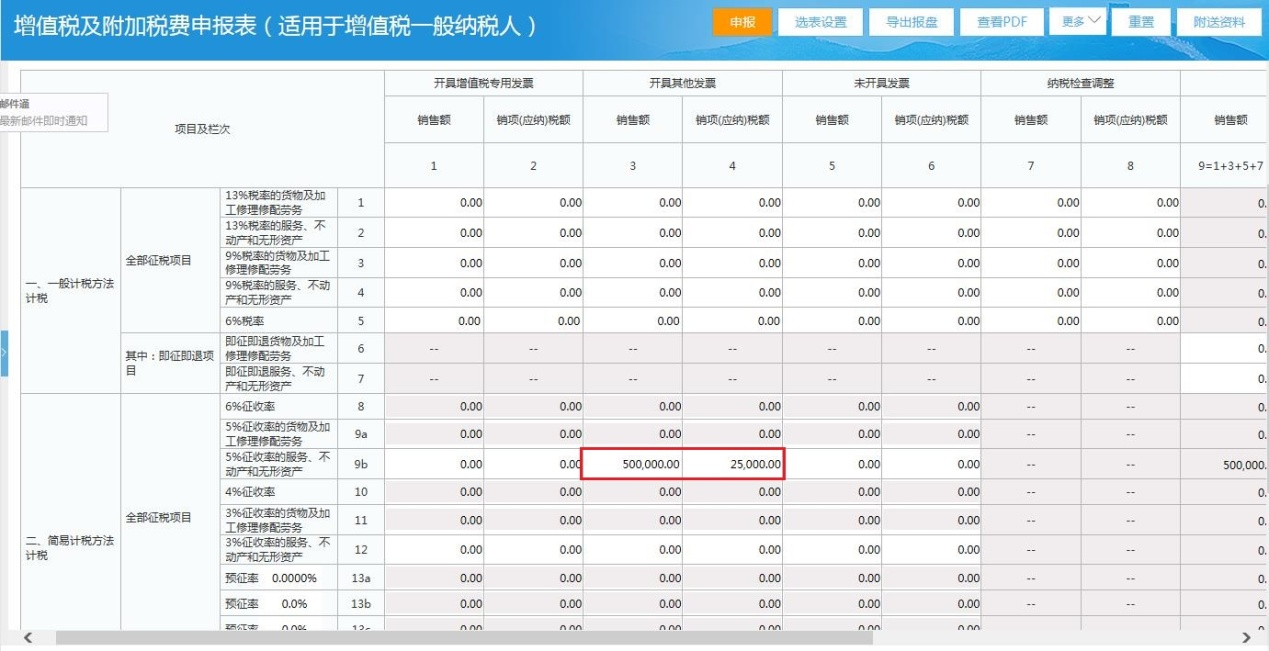Image resolution: width=1269 pixels, height=651 pixels.
Task: Expand the 更多 dropdown menu
Action: click(x=1077, y=21)
